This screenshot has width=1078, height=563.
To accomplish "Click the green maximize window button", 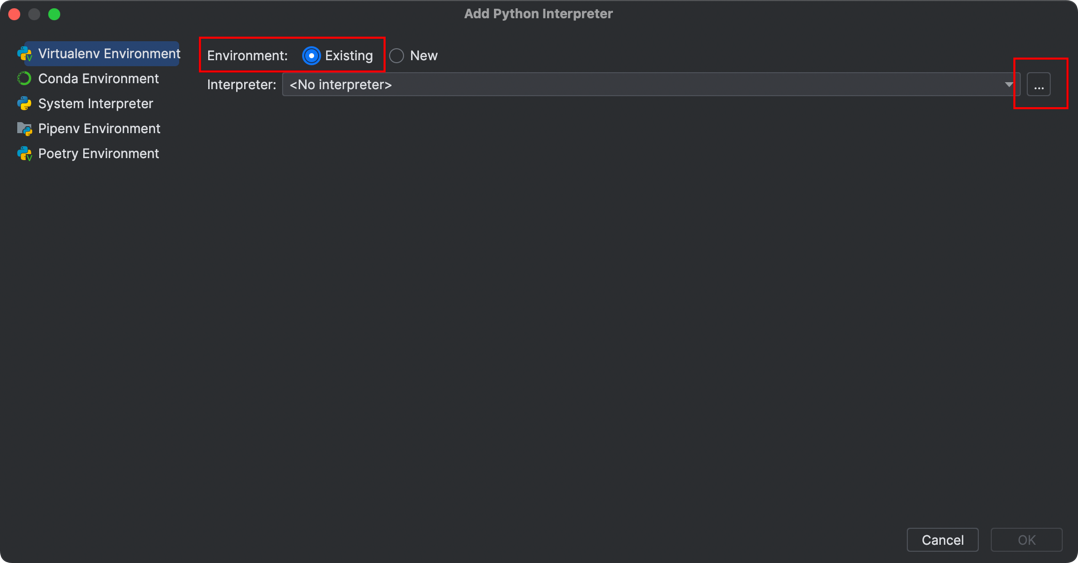I will pos(54,14).
